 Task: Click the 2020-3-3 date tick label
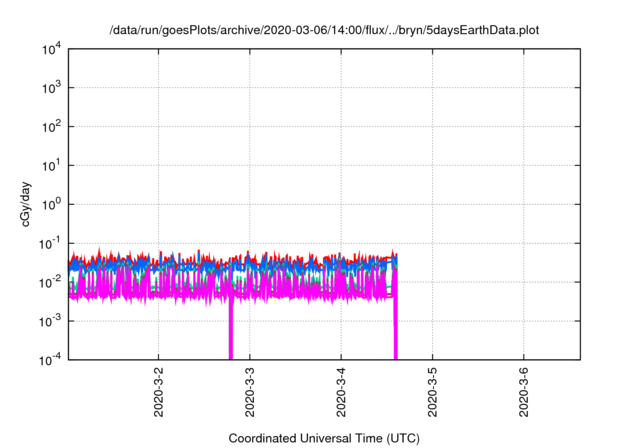[250, 392]
